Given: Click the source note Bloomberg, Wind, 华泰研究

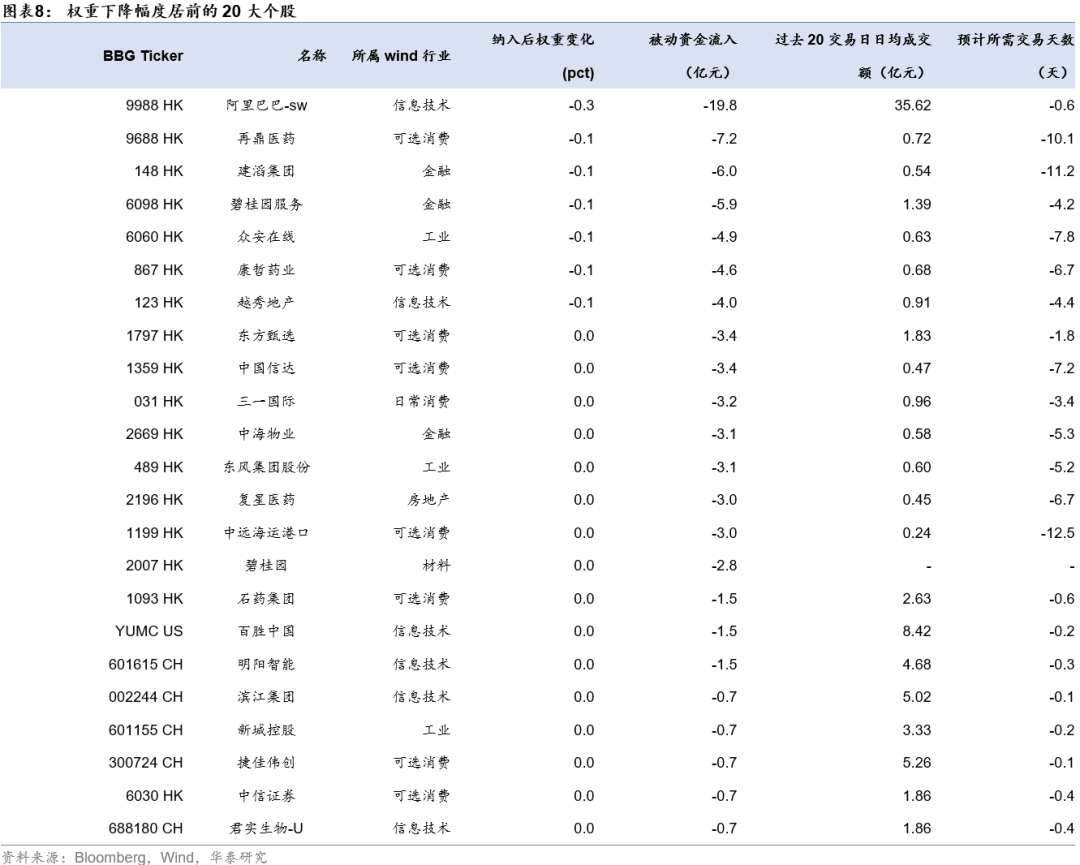Looking at the screenshot, I should point(171,857).
